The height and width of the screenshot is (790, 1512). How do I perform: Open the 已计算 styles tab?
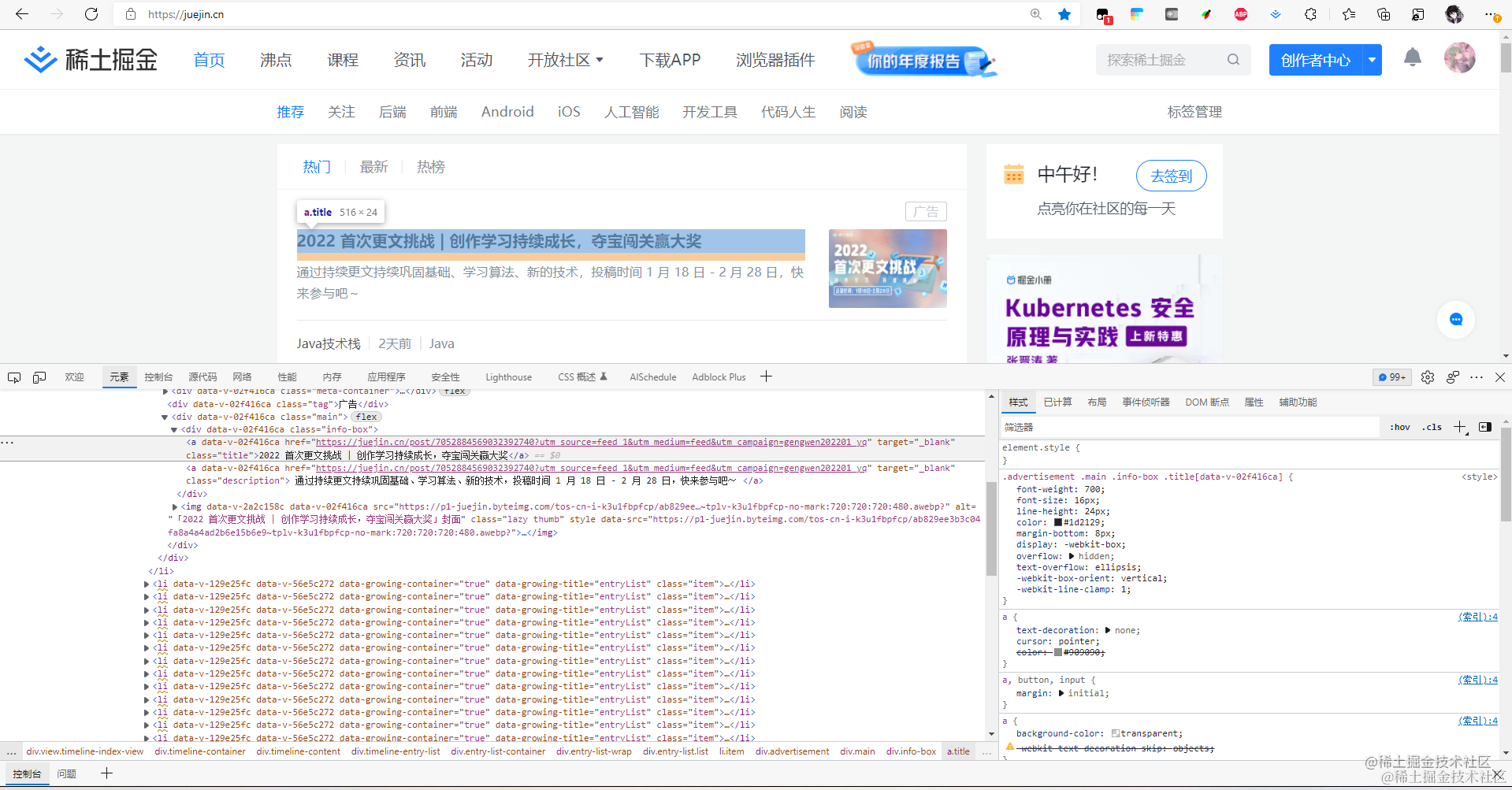tap(1057, 402)
